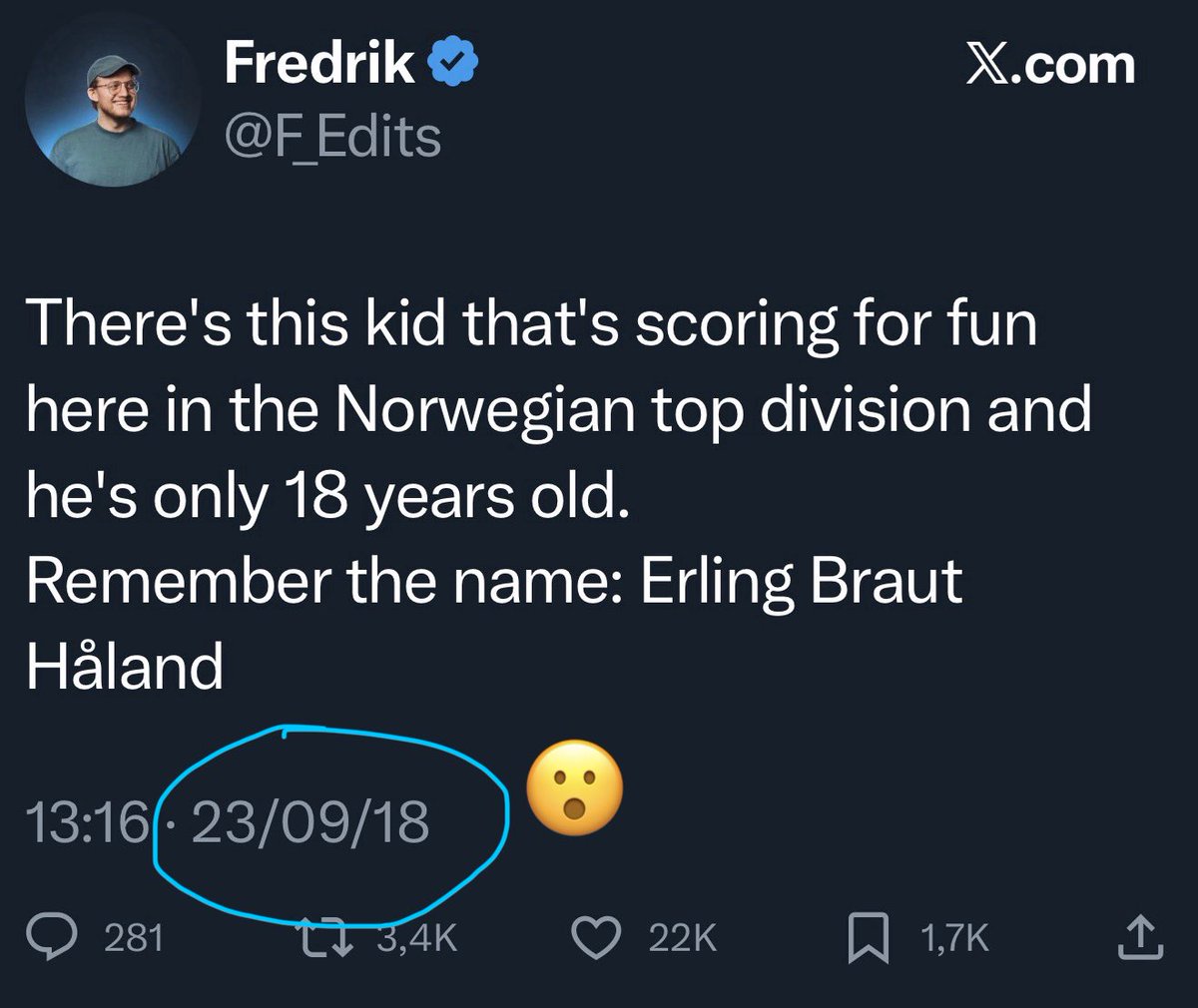The image size is (1198, 1008).
Task: Click the circled date 23/09/18
Action: point(309,823)
